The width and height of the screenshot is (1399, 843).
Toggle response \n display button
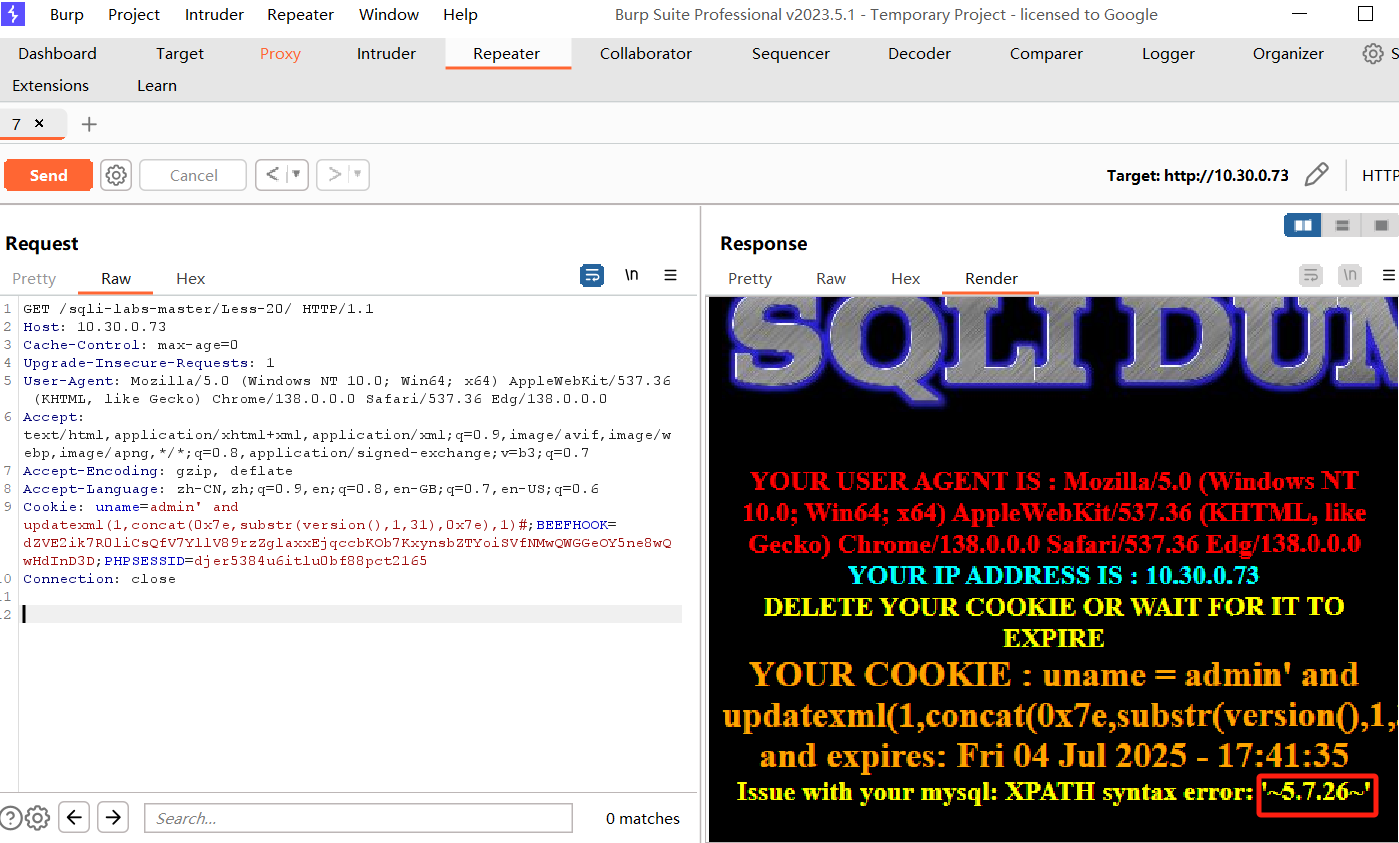(1350, 275)
